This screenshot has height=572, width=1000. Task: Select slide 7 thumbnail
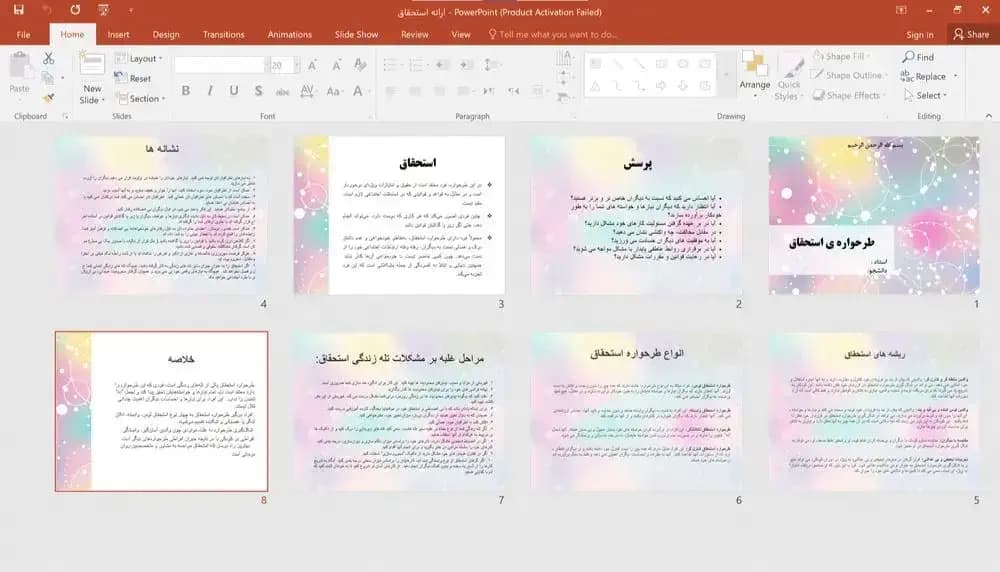pos(399,411)
